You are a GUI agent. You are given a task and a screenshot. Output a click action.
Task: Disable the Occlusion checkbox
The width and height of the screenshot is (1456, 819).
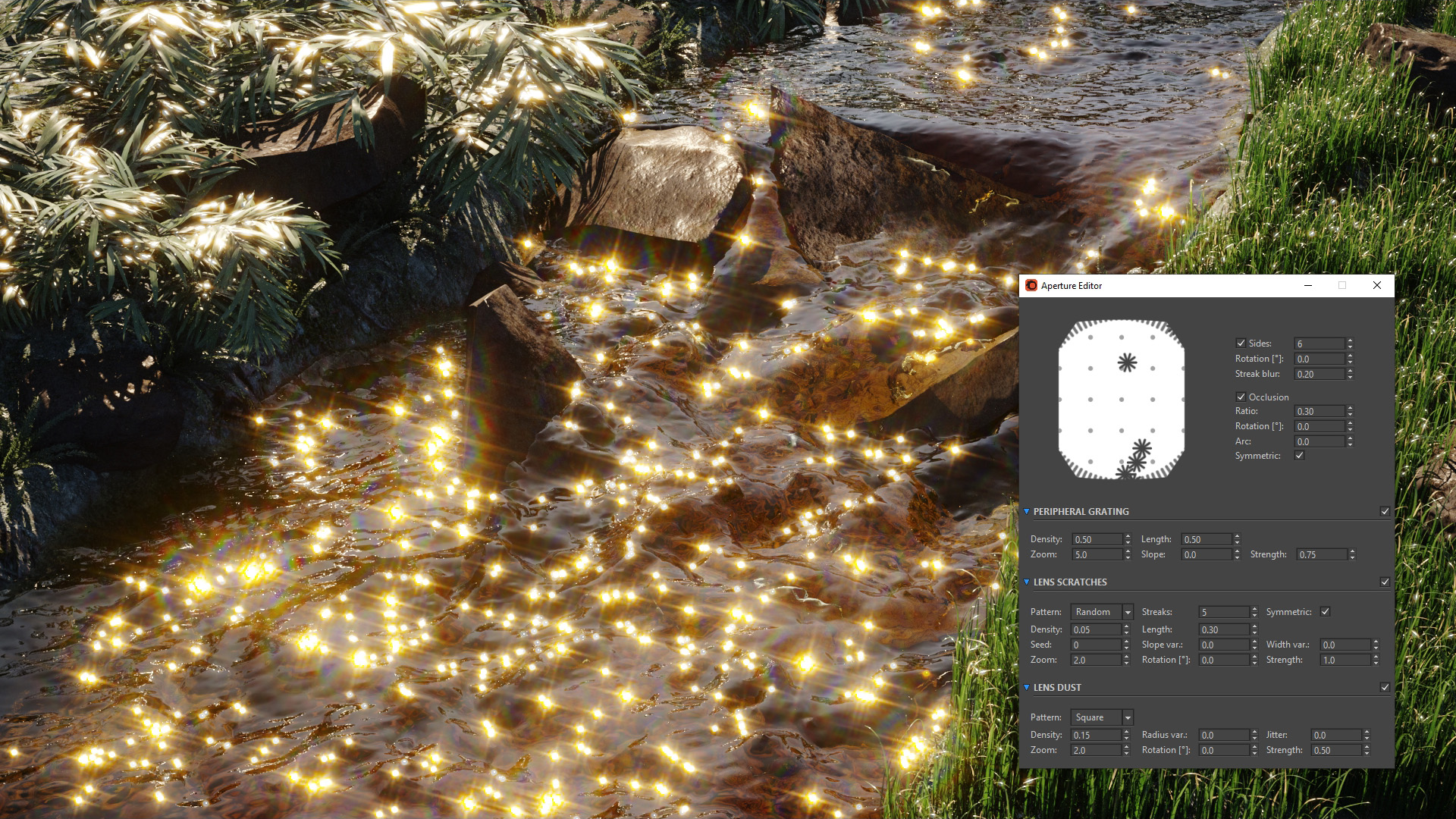1241,397
